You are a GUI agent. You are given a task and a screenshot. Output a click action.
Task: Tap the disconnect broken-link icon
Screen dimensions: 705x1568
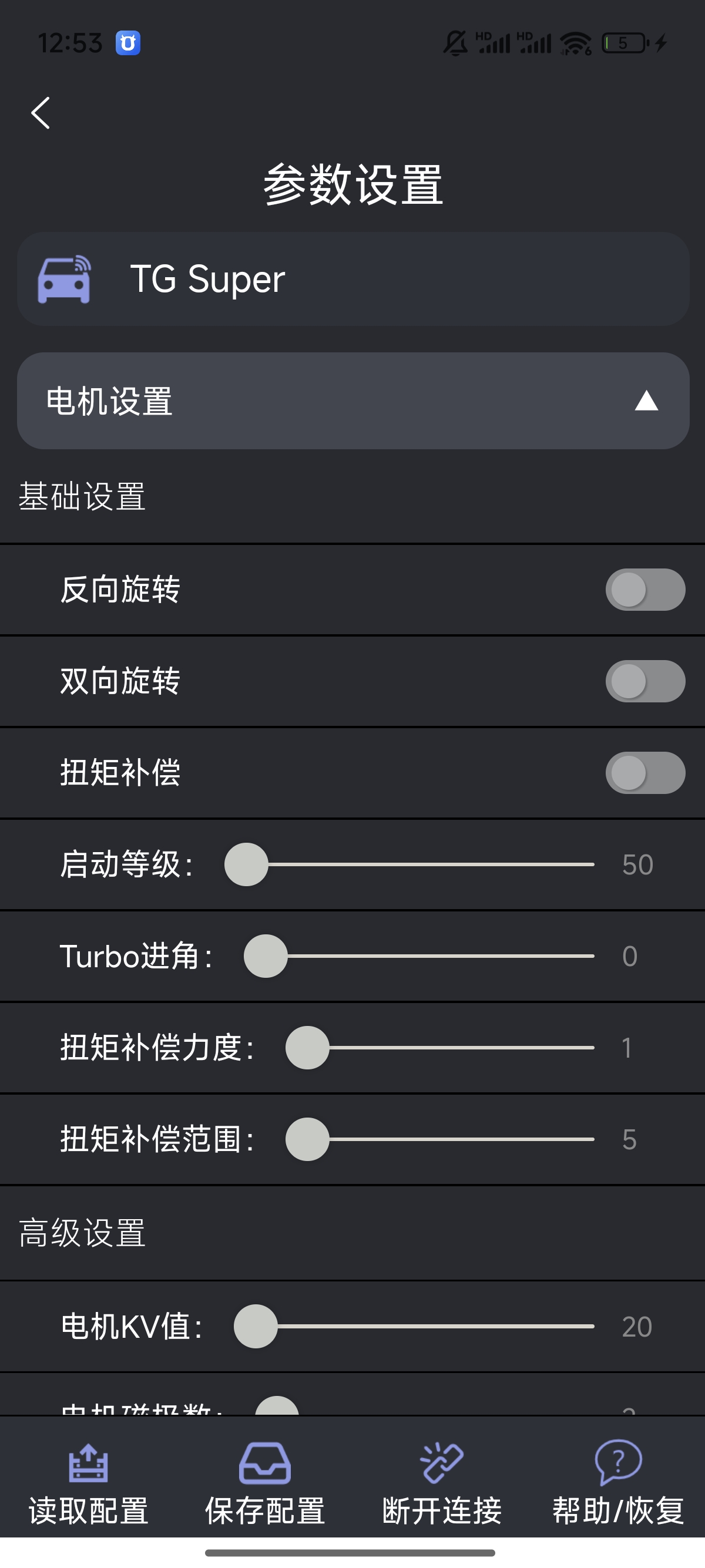[x=441, y=1463]
